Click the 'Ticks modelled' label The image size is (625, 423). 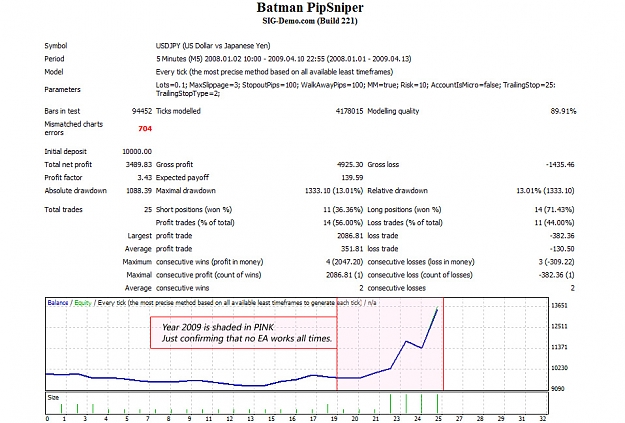pos(178,111)
